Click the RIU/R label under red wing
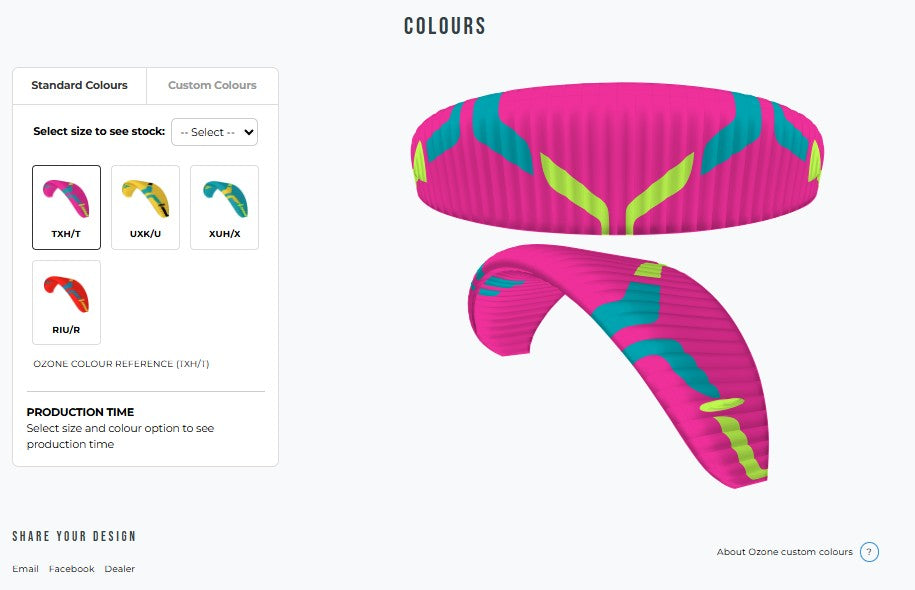 coord(66,330)
